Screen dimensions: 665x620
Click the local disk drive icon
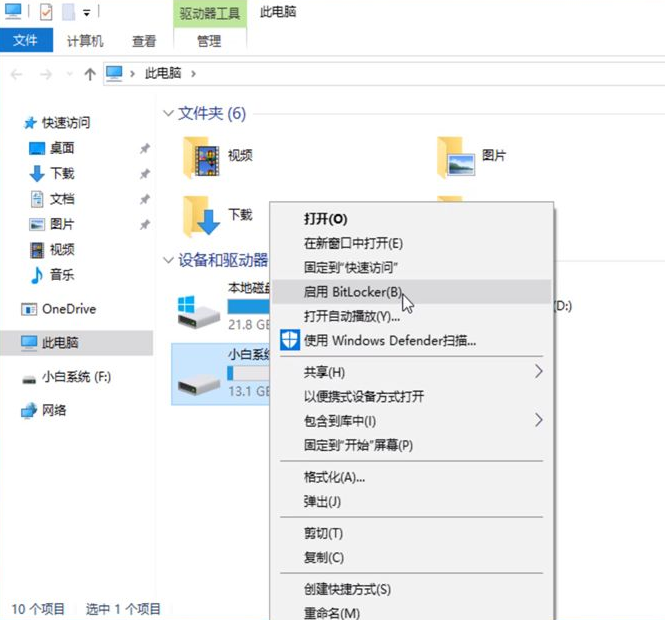point(198,311)
